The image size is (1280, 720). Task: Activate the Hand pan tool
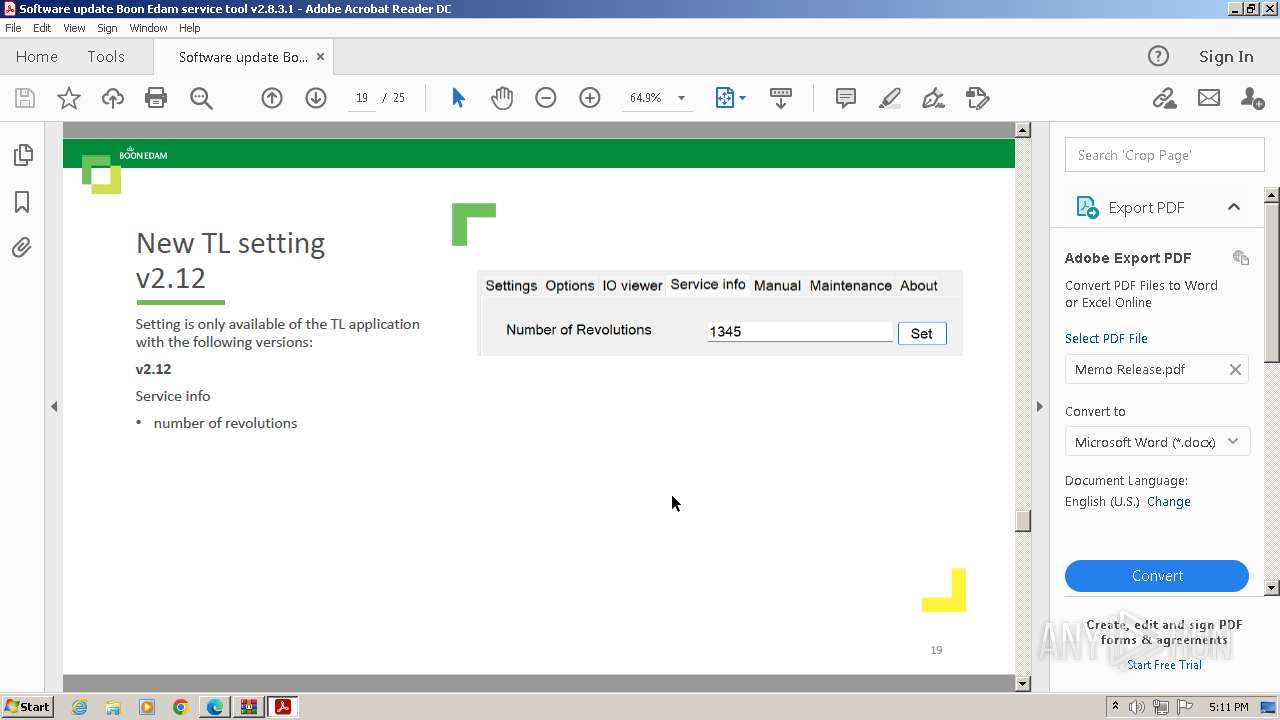point(502,98)
